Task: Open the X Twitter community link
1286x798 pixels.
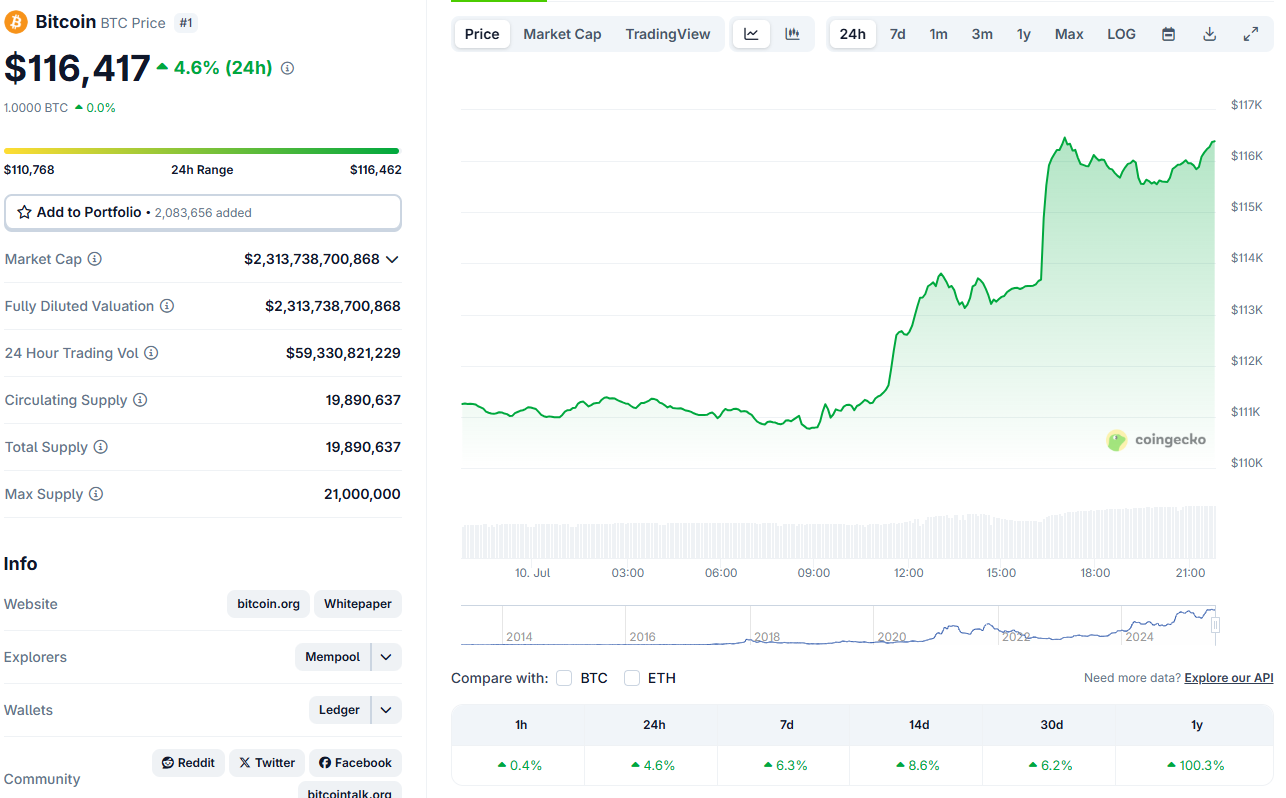Action: click(267, 763)
